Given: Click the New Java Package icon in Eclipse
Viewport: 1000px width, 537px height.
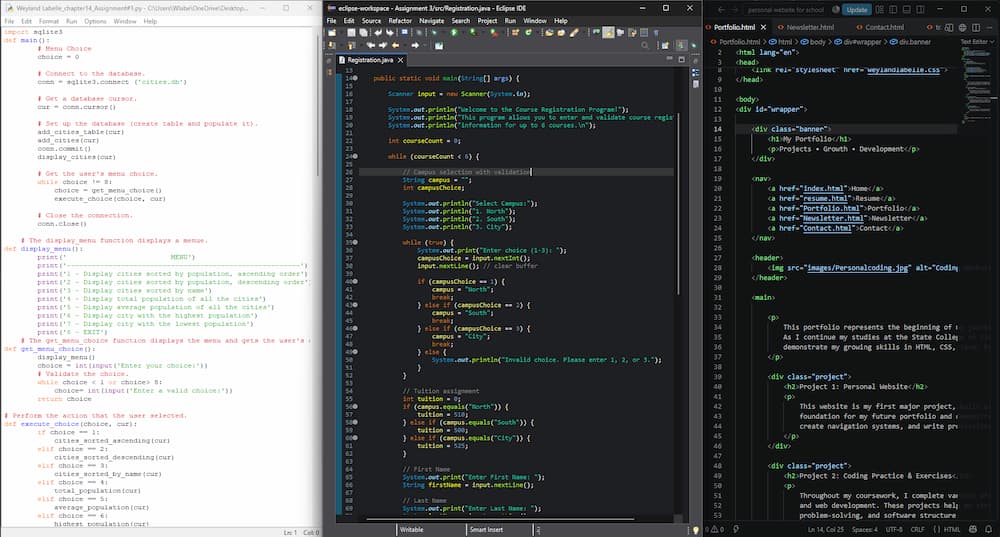Looking at the screenshot, I should tap(515, 33).
